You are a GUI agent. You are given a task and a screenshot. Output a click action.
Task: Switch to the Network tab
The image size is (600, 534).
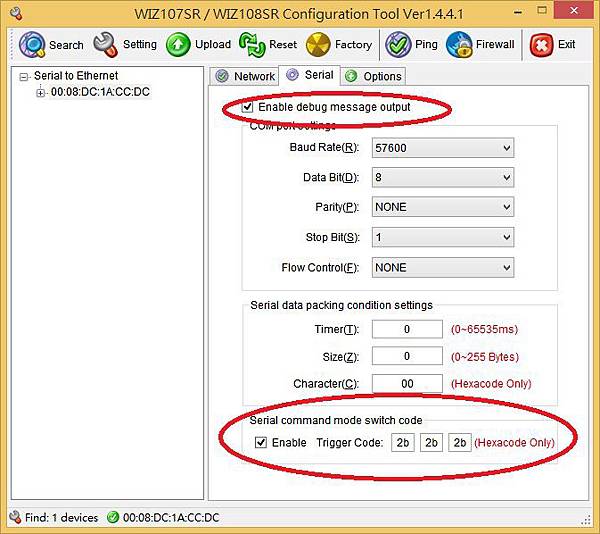(x=245, y=76)
